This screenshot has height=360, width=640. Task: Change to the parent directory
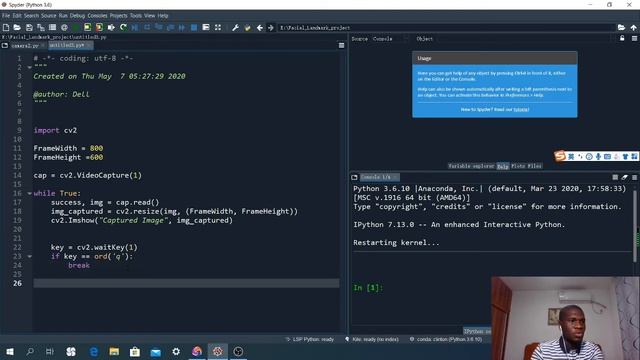tap(633, 27)
